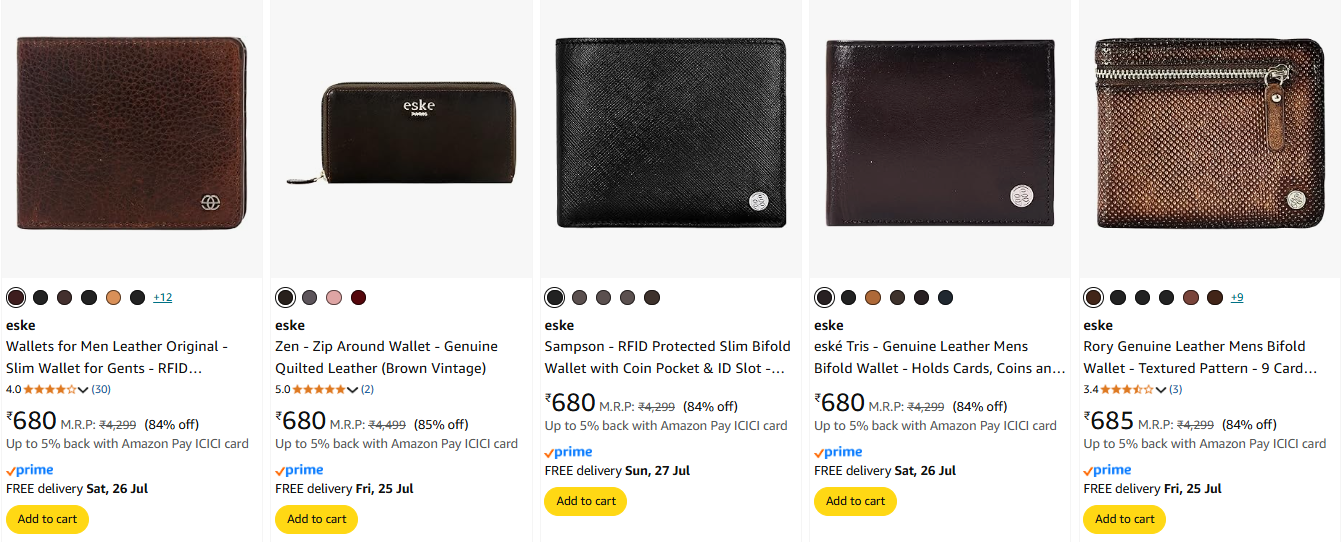The image size is (1342, 542).
Task: Show +12 more colors for first wallet
Action: point(162,297)
